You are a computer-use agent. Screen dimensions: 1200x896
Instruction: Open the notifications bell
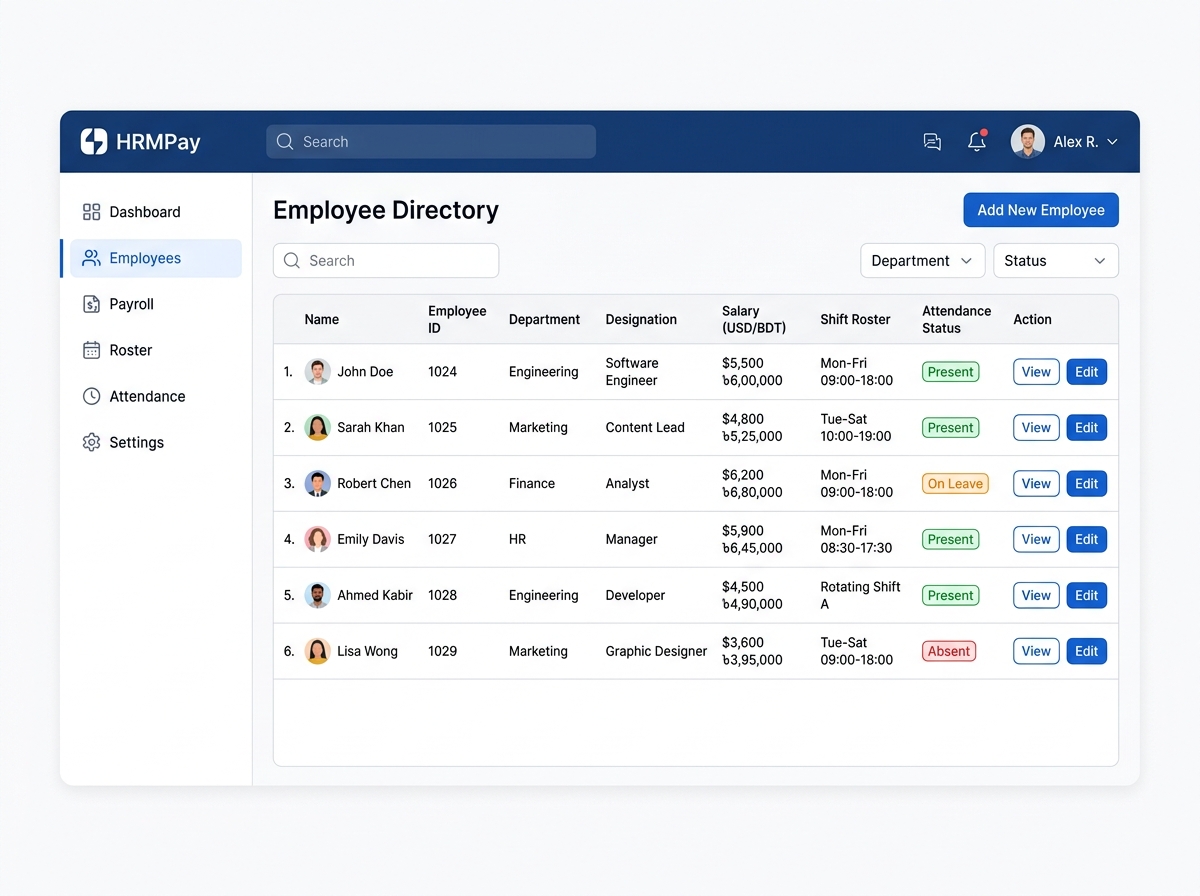tap(977, 142)
